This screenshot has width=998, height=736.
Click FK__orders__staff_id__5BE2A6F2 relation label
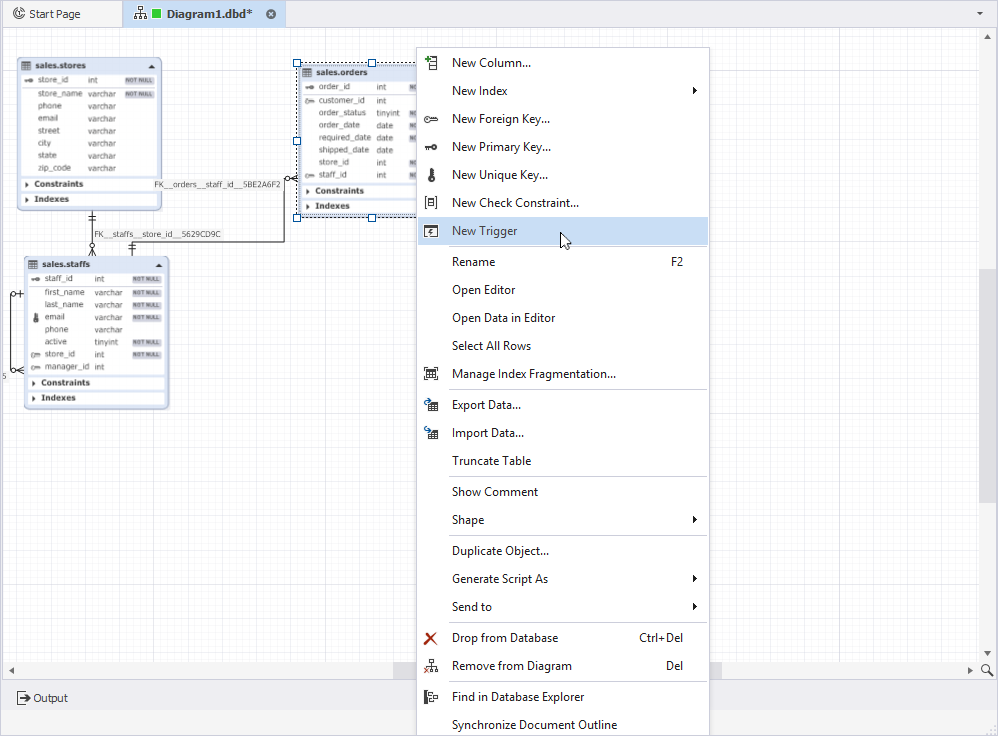(x=217, y=185)
